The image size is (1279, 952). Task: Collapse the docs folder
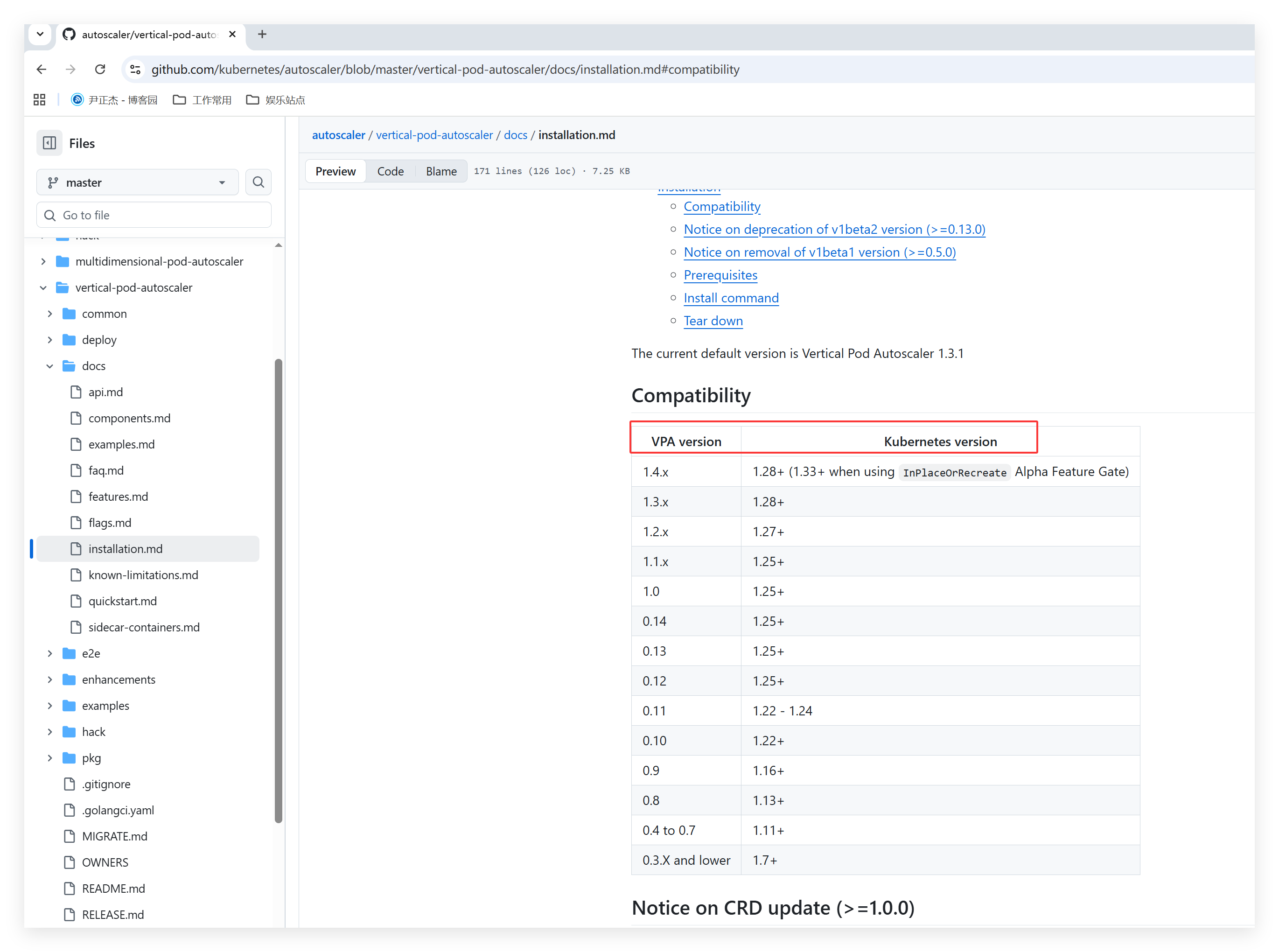(x=50, y=366)
